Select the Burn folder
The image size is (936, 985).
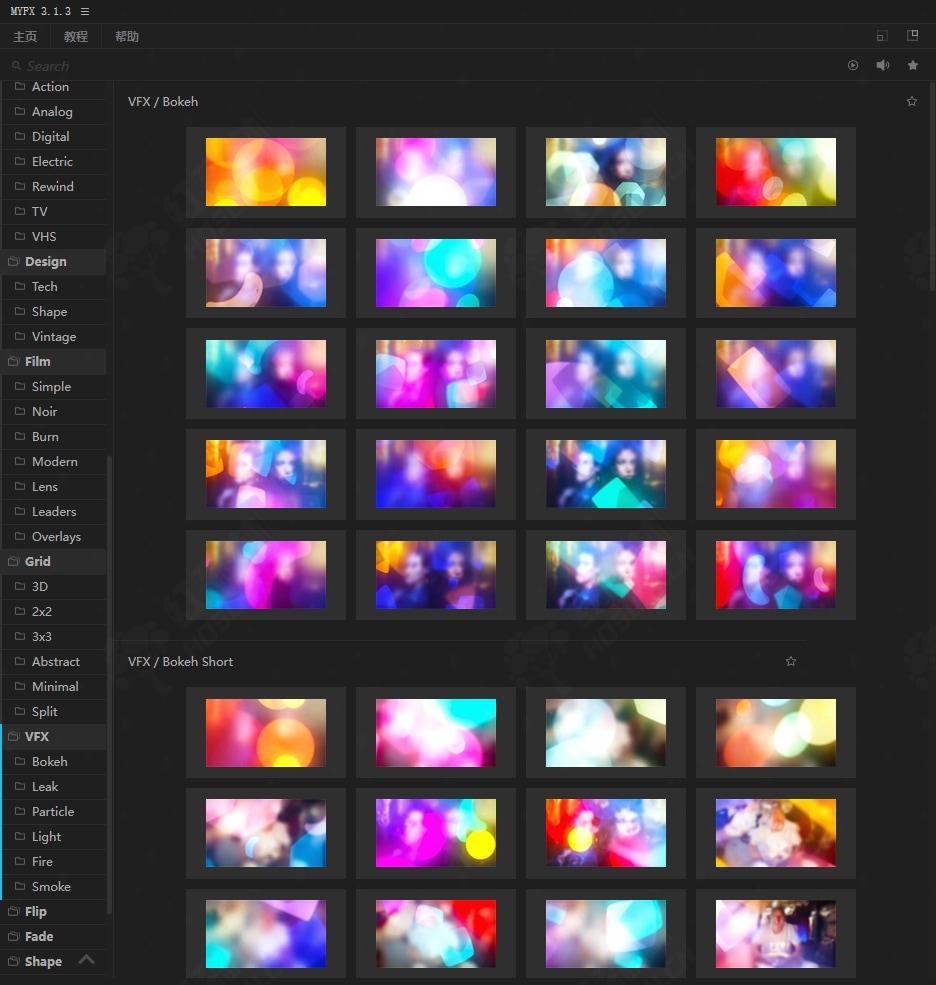[54, 437]
